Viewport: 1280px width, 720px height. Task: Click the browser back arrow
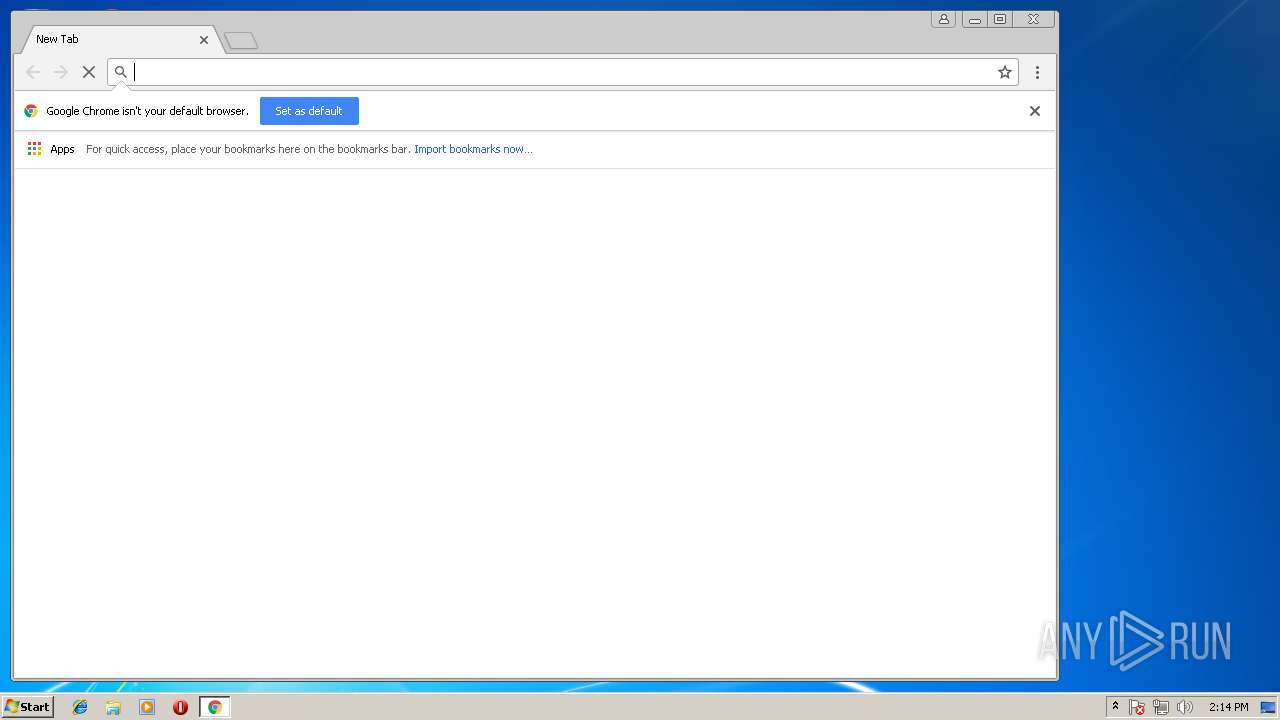pyautogui.click(x=33, y=72)
